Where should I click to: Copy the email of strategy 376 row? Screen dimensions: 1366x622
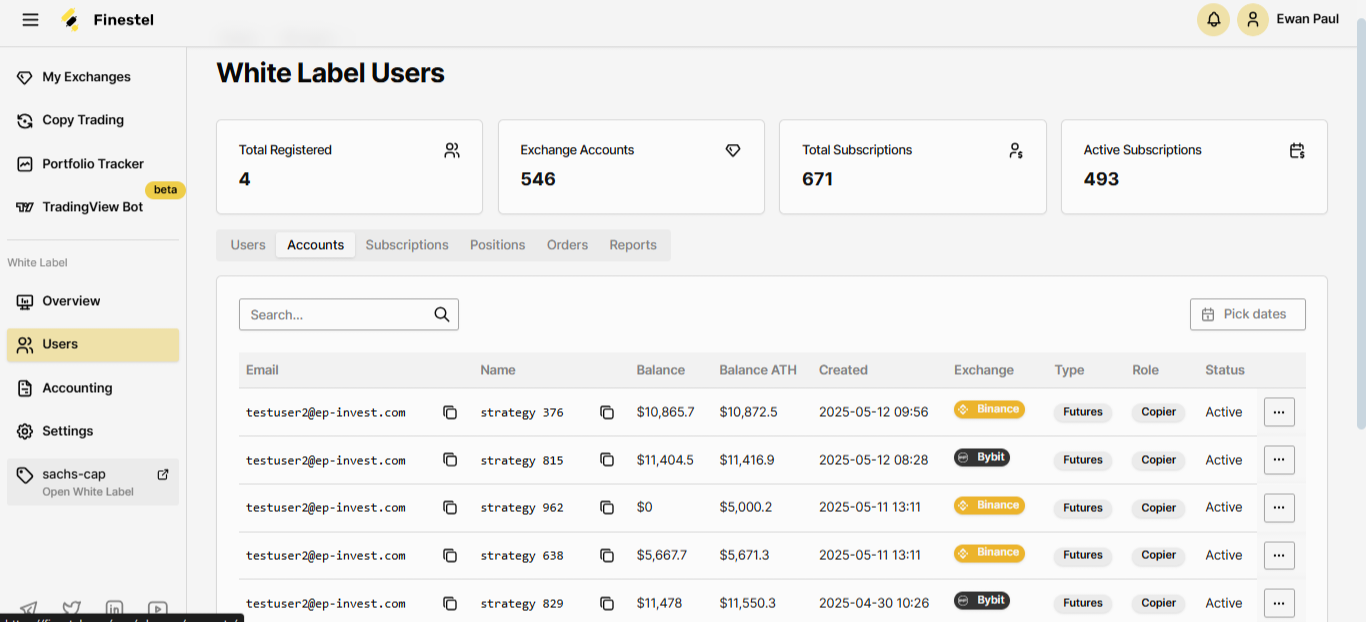click(450, 412)
